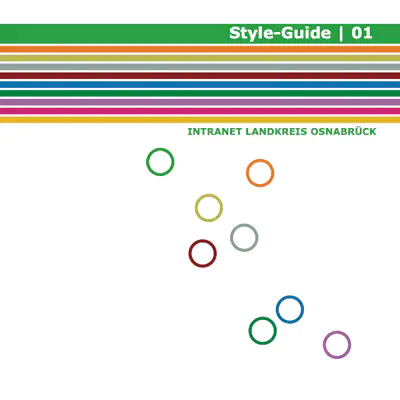Image resolution: width=400 pixels, height=400 pixels.
Task: Select the wide green header band
Action: point(200,34)
